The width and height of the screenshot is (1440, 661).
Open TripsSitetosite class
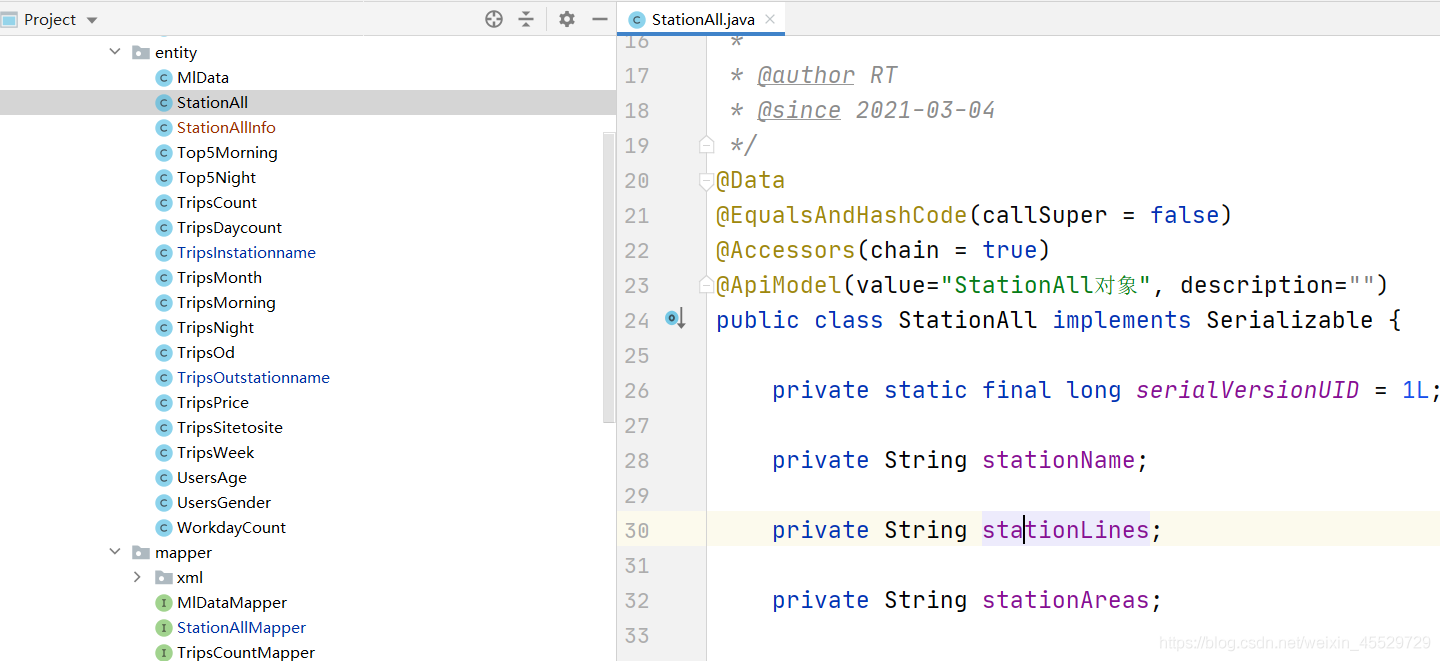(230, 427)
